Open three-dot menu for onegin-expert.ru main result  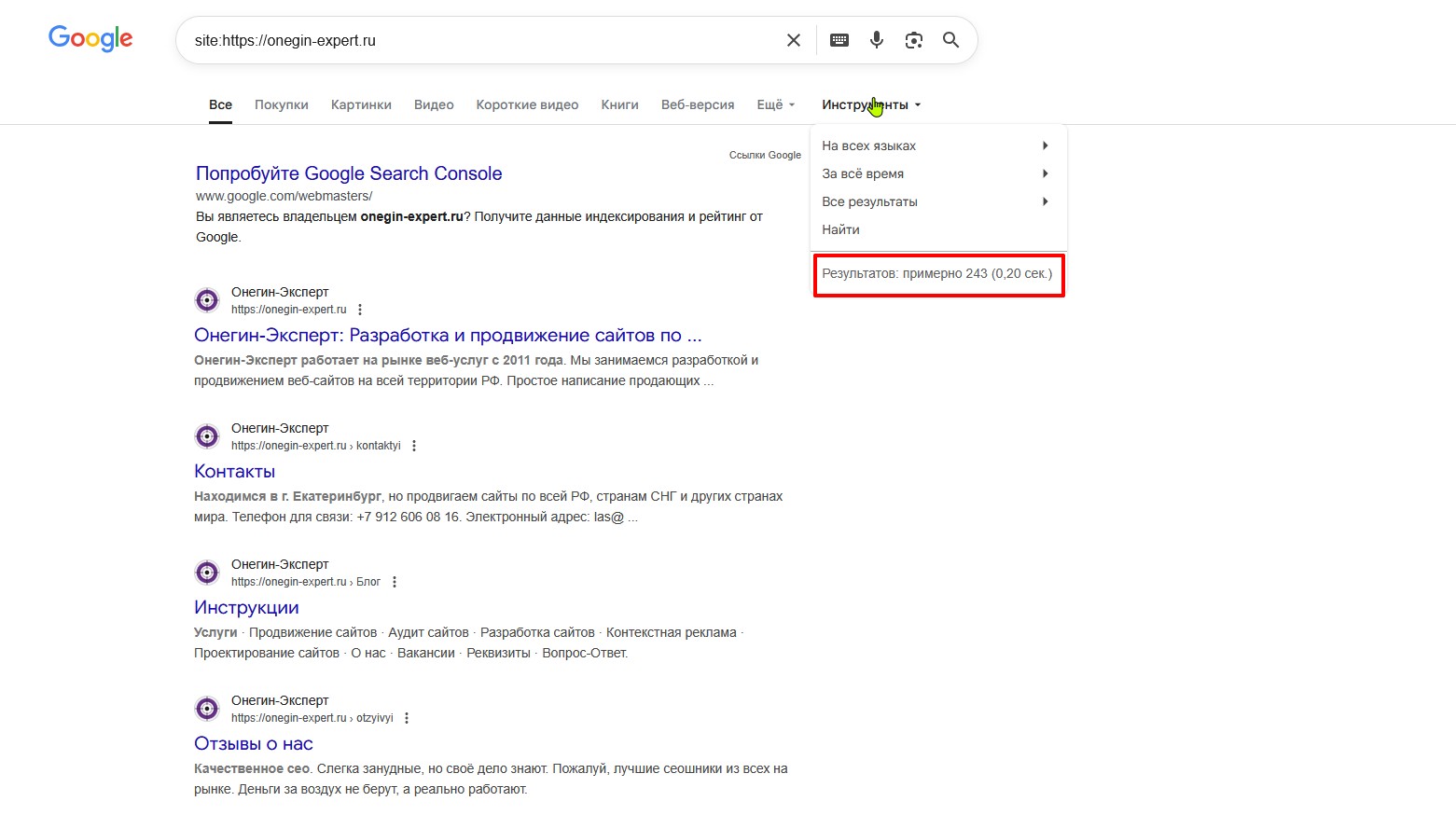pyautogui.click(x=360, y=310)
